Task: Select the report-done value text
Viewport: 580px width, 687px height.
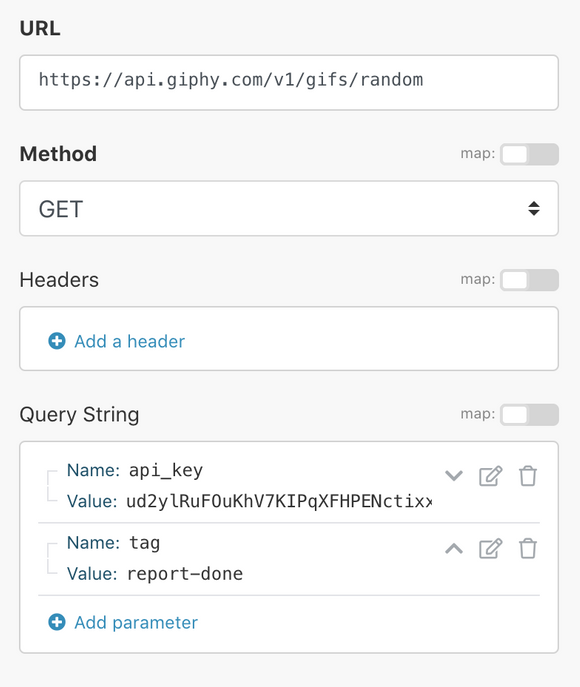Action: tap(185, 574)
